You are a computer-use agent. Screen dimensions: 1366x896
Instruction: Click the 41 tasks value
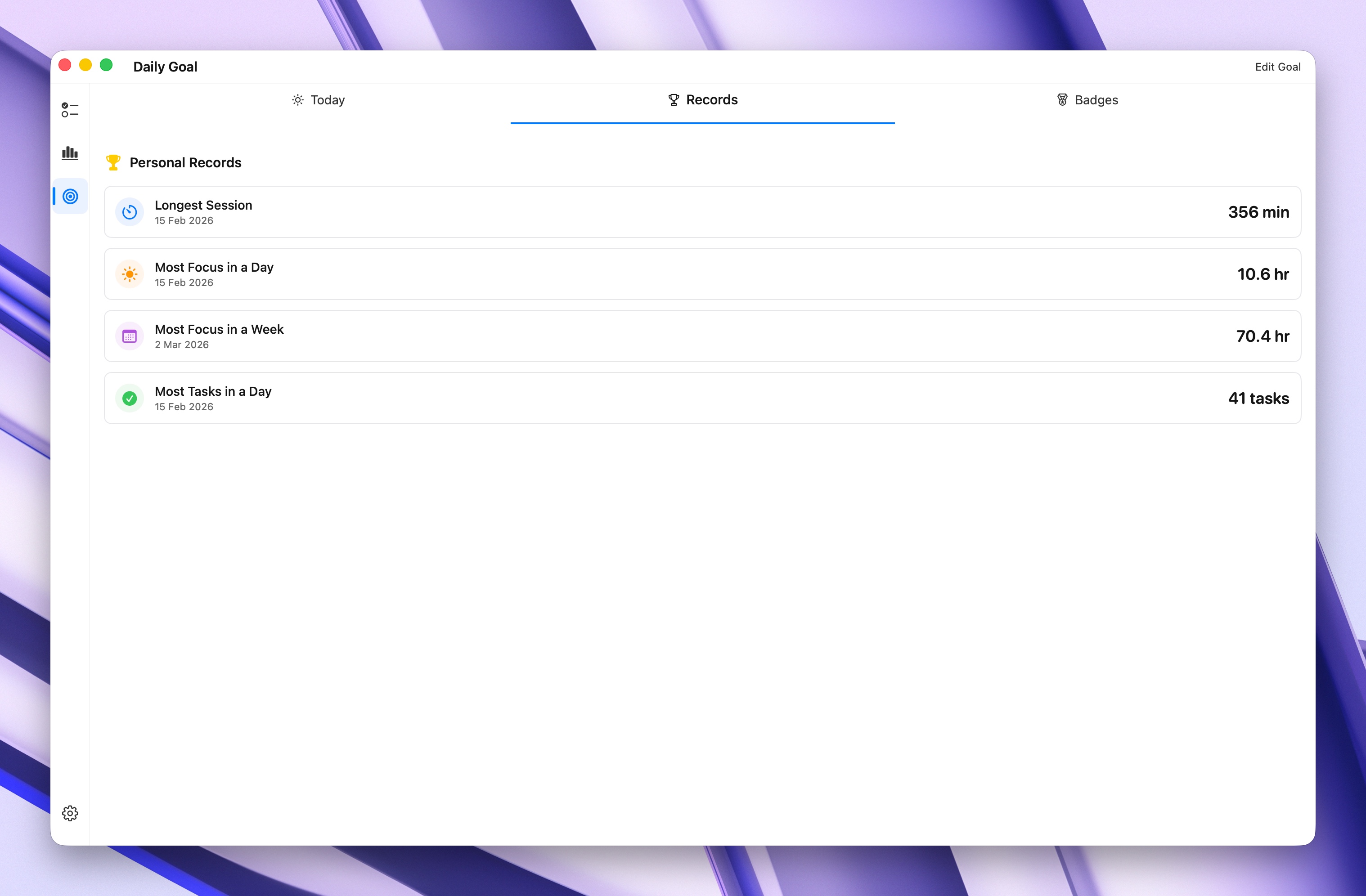[1258, 398]
